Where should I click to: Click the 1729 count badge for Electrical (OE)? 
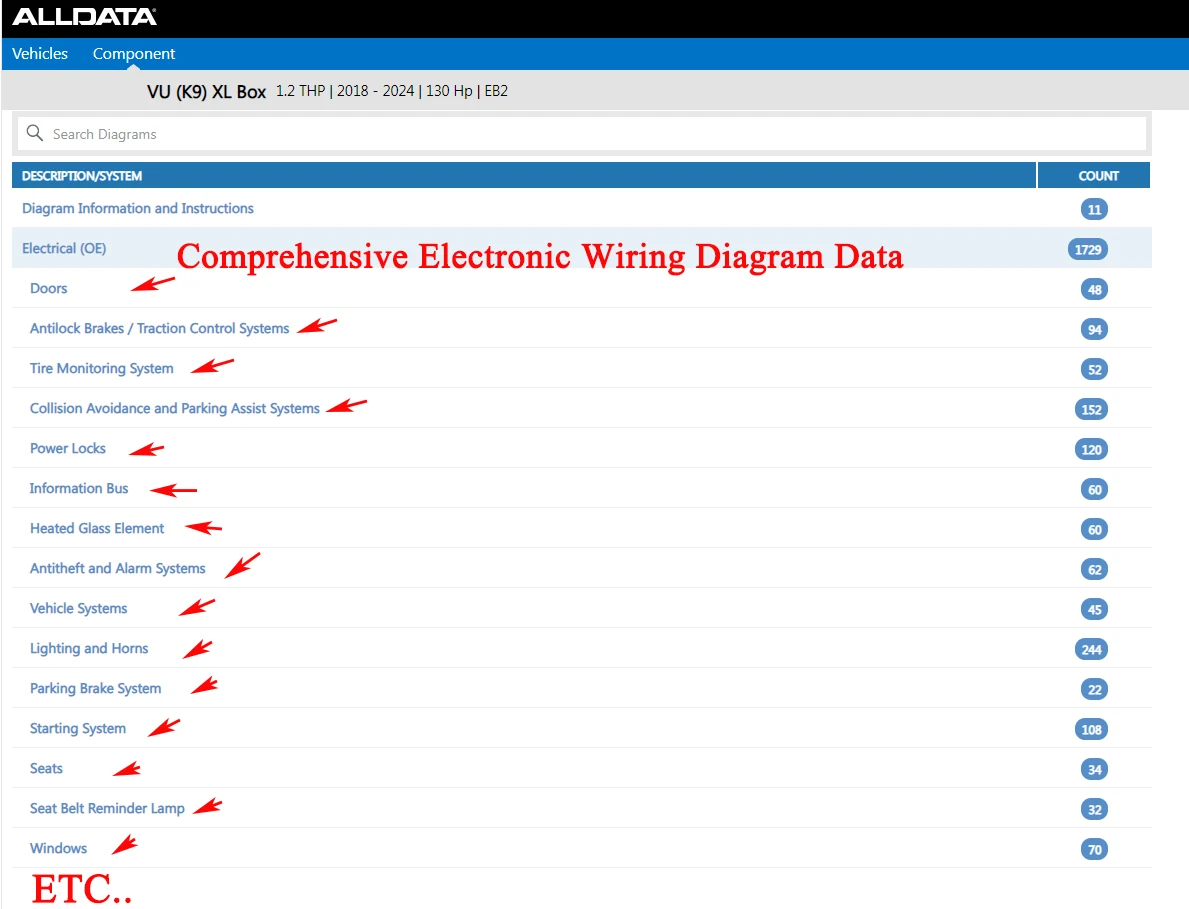tap(1087, 249)
